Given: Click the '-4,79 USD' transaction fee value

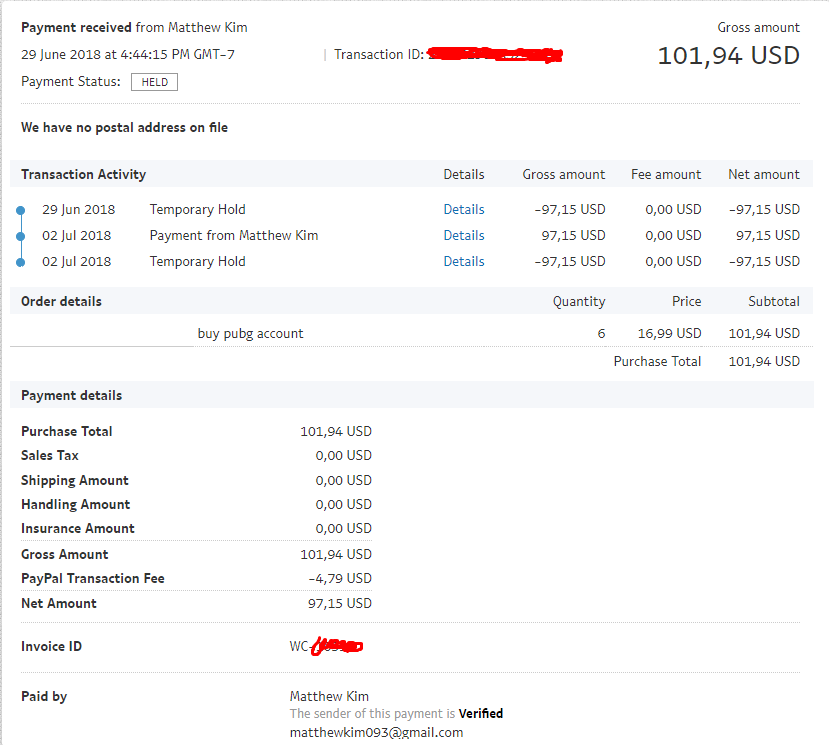Looking at the screenshot, I should pyautogui.click(x=340, y=578).
